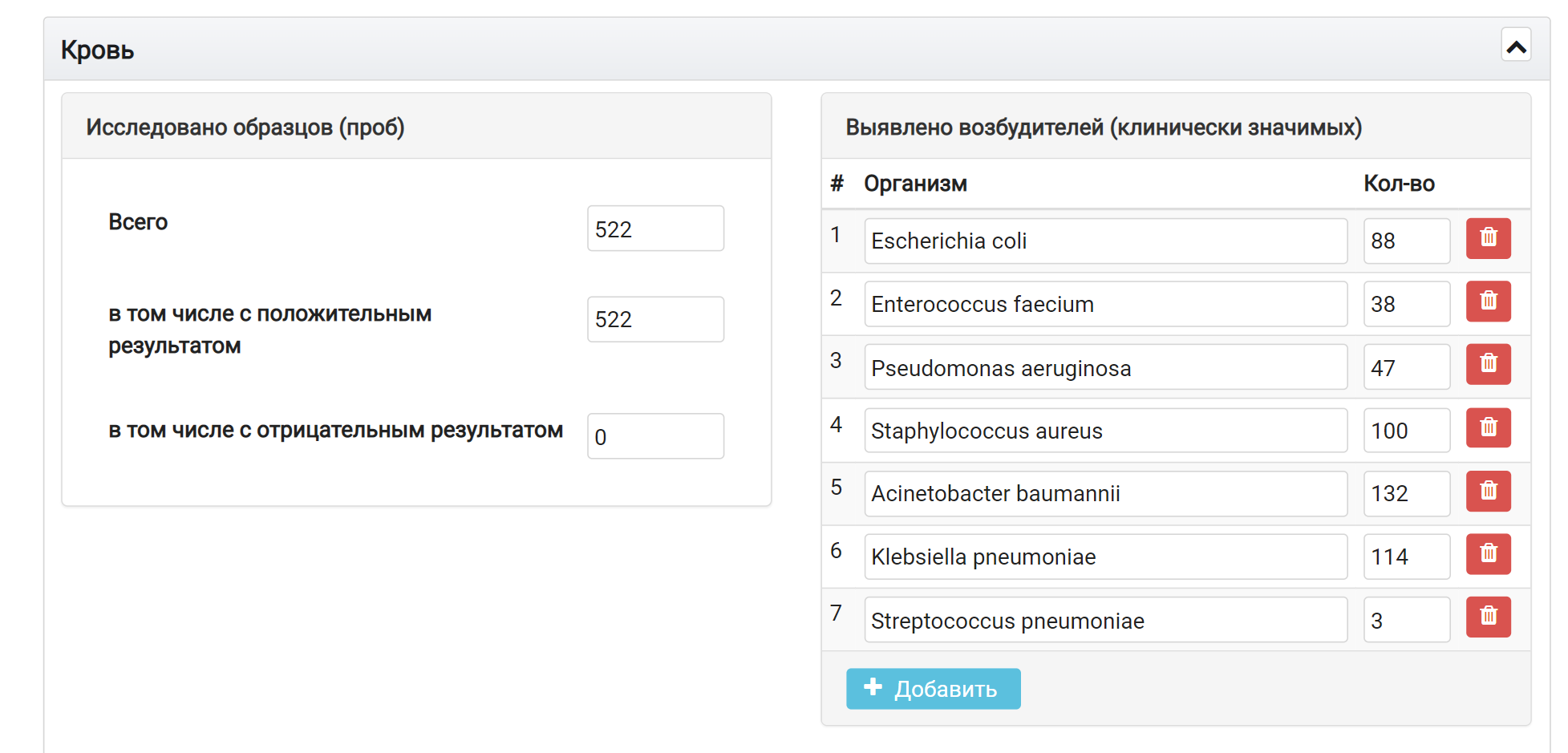
Task: Delete the Klebsiella pneumoniae row
Action: tap(1488, 554)
